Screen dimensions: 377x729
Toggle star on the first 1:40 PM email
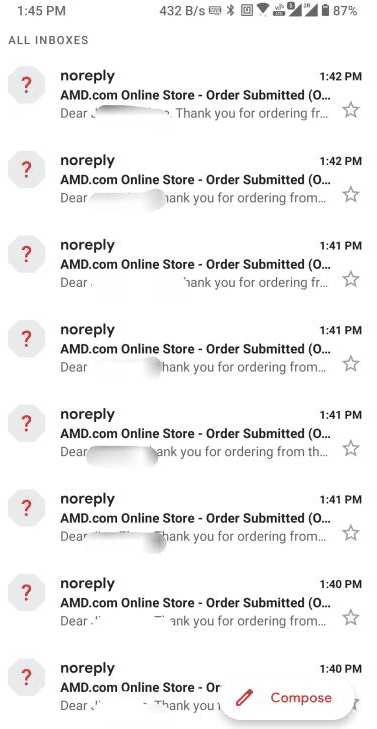pos(351,618)
